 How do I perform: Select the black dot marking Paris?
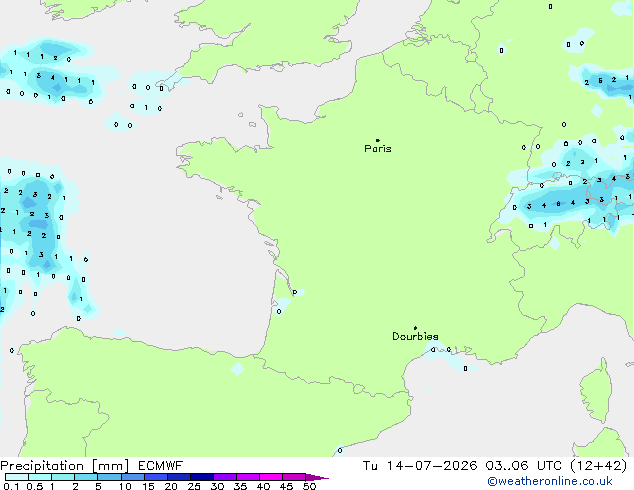(378, 140)
